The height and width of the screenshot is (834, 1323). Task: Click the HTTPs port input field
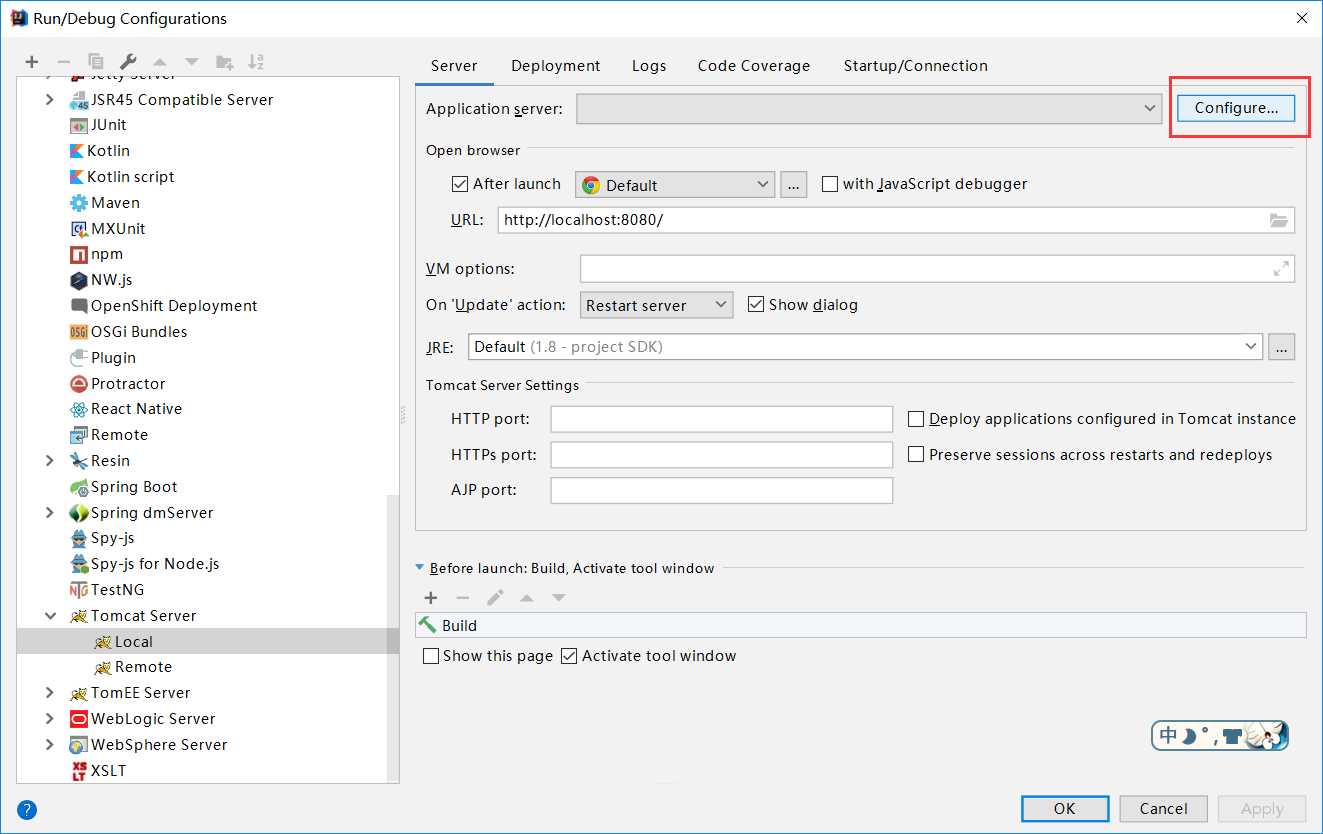[x=721, y=455]
